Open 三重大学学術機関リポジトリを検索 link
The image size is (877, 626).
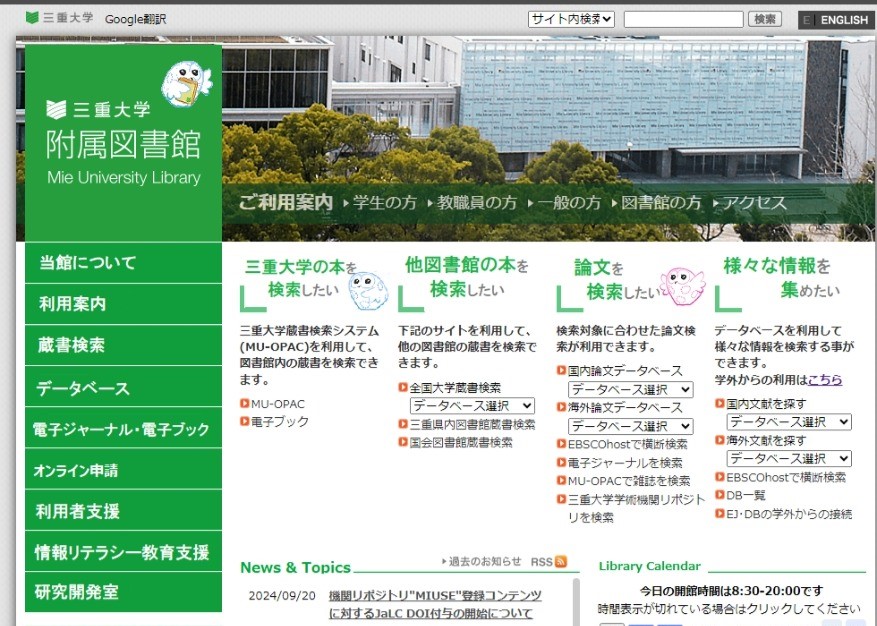[636, 509]
